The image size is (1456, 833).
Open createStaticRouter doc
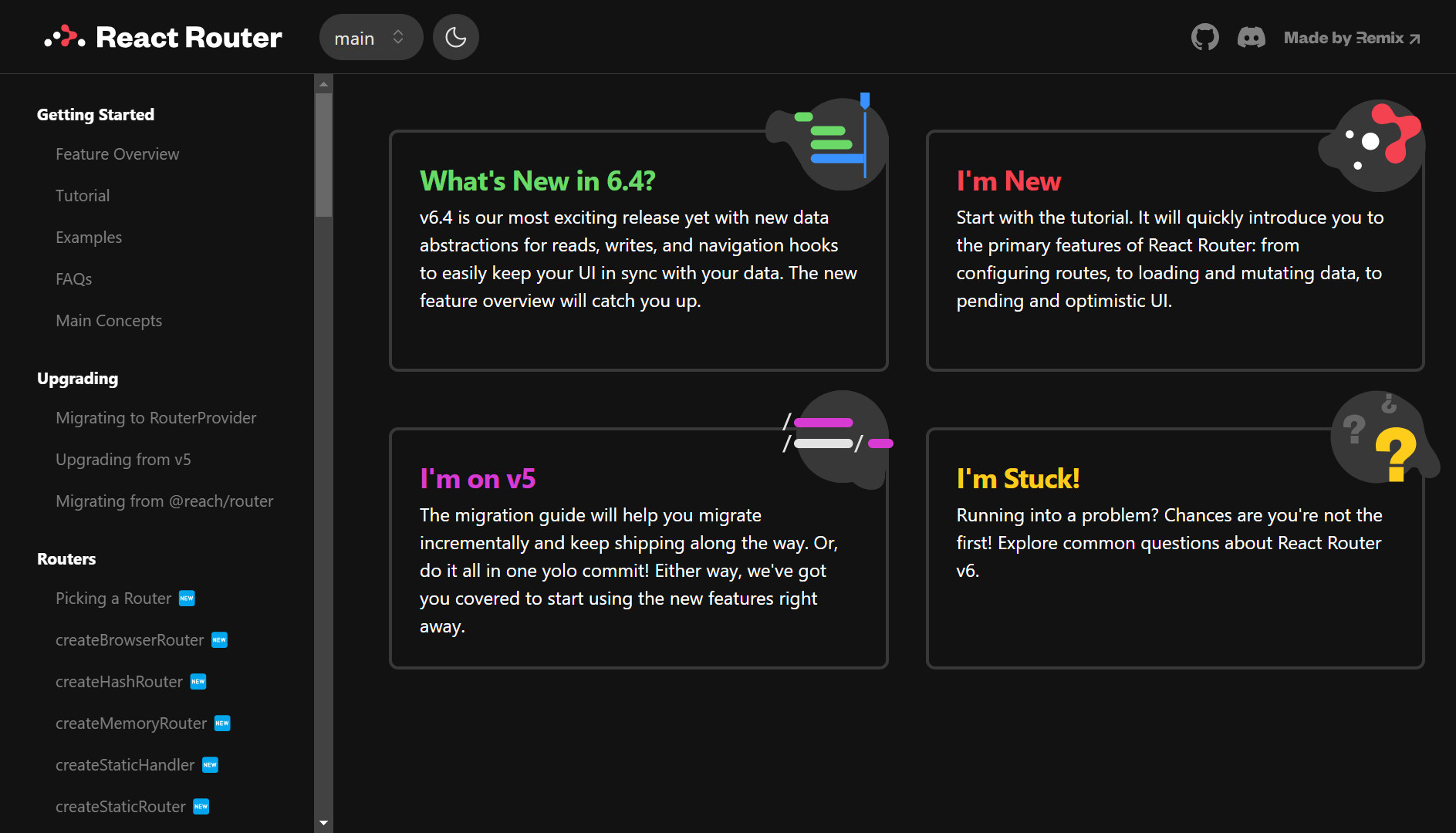[120, 807]
